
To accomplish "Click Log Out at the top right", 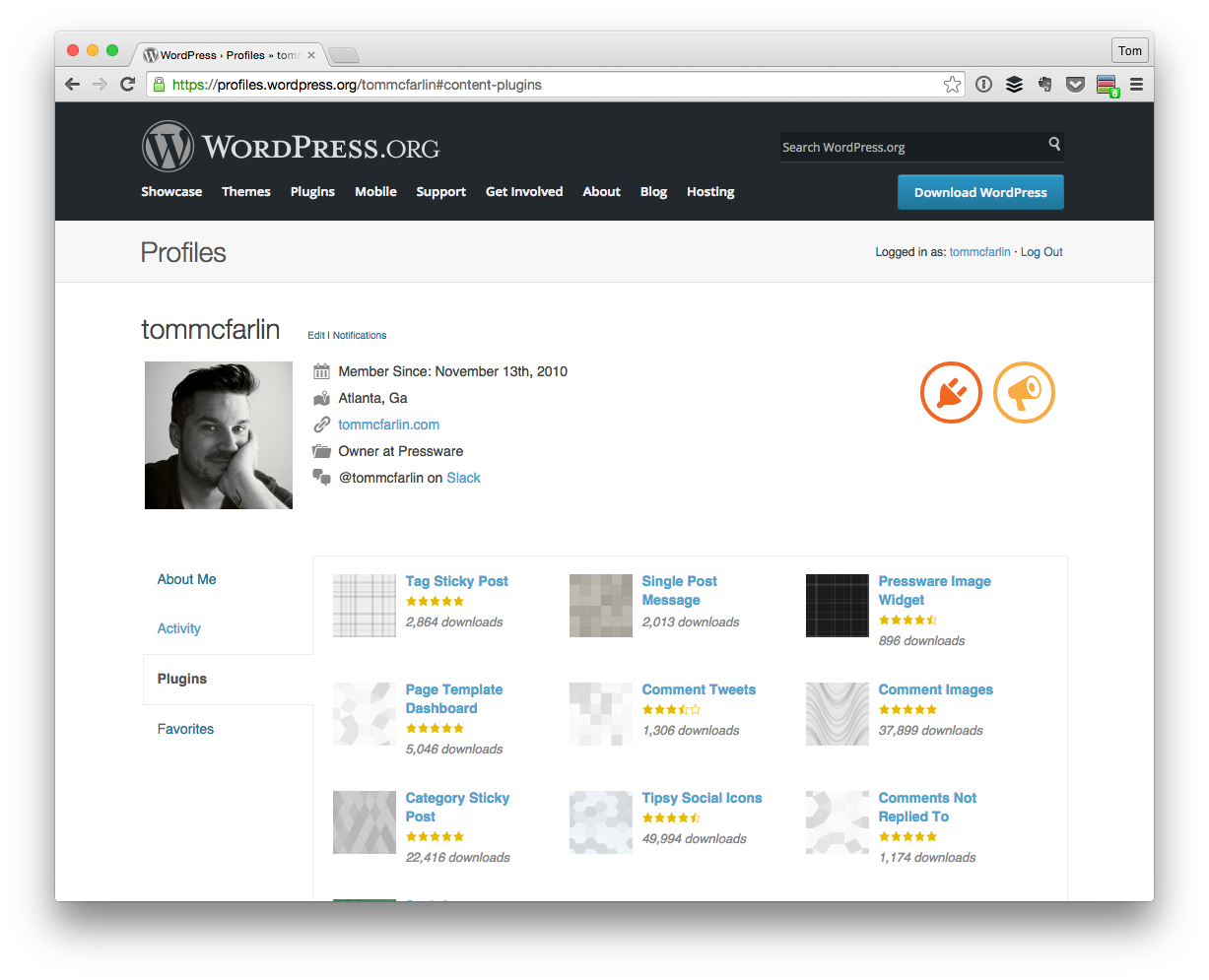I will [x=1041, y=251].
